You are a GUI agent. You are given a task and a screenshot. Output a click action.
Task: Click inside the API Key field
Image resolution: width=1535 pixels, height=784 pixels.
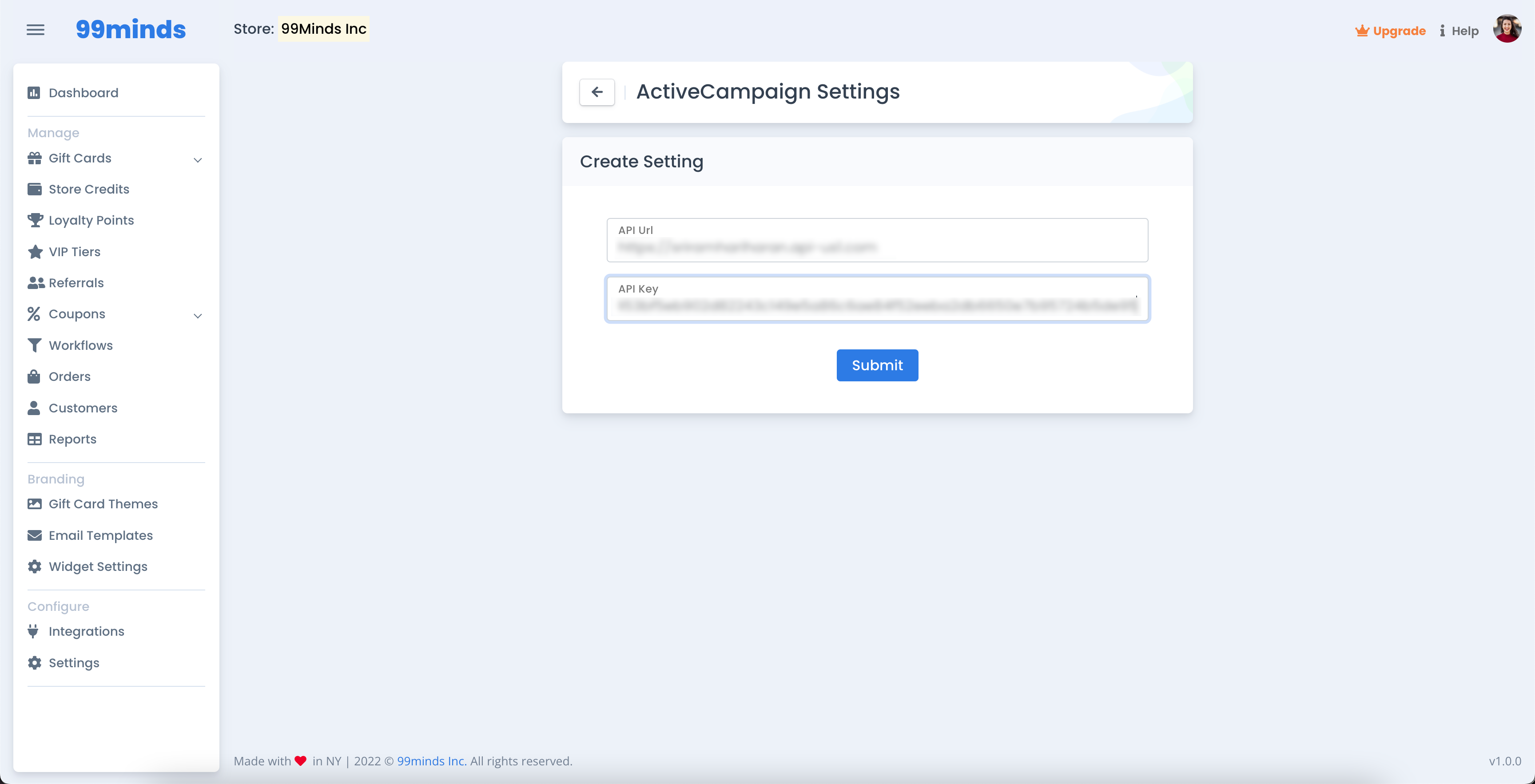[x=877, y=298]
